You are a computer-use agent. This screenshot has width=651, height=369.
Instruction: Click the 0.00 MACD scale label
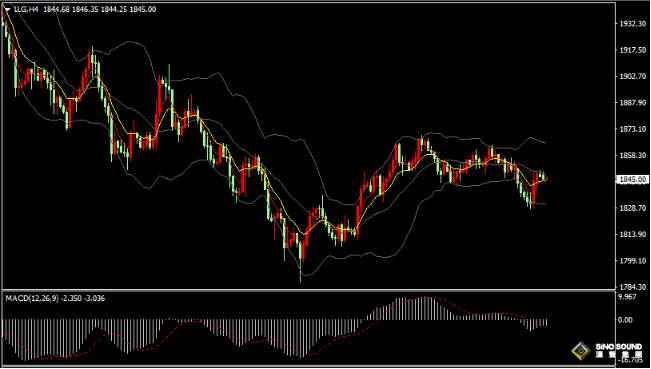tap(626, 320)
